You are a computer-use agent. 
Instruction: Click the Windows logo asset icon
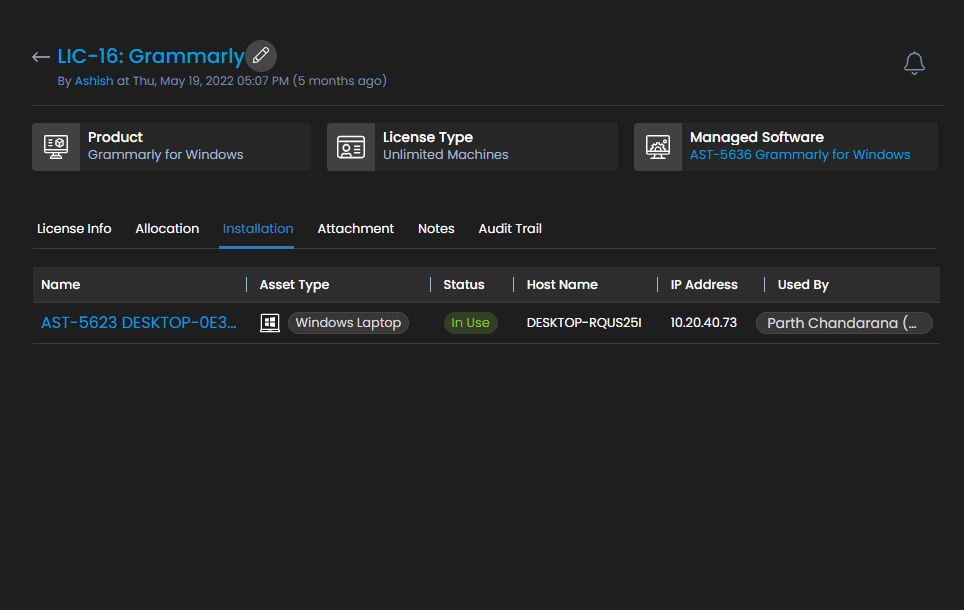tap(270, 323)
